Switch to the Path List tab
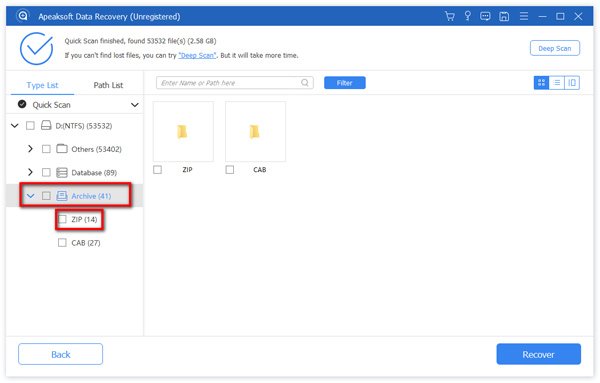The height and width of the screenshot is (383, 600). click(x=108, y=85)
